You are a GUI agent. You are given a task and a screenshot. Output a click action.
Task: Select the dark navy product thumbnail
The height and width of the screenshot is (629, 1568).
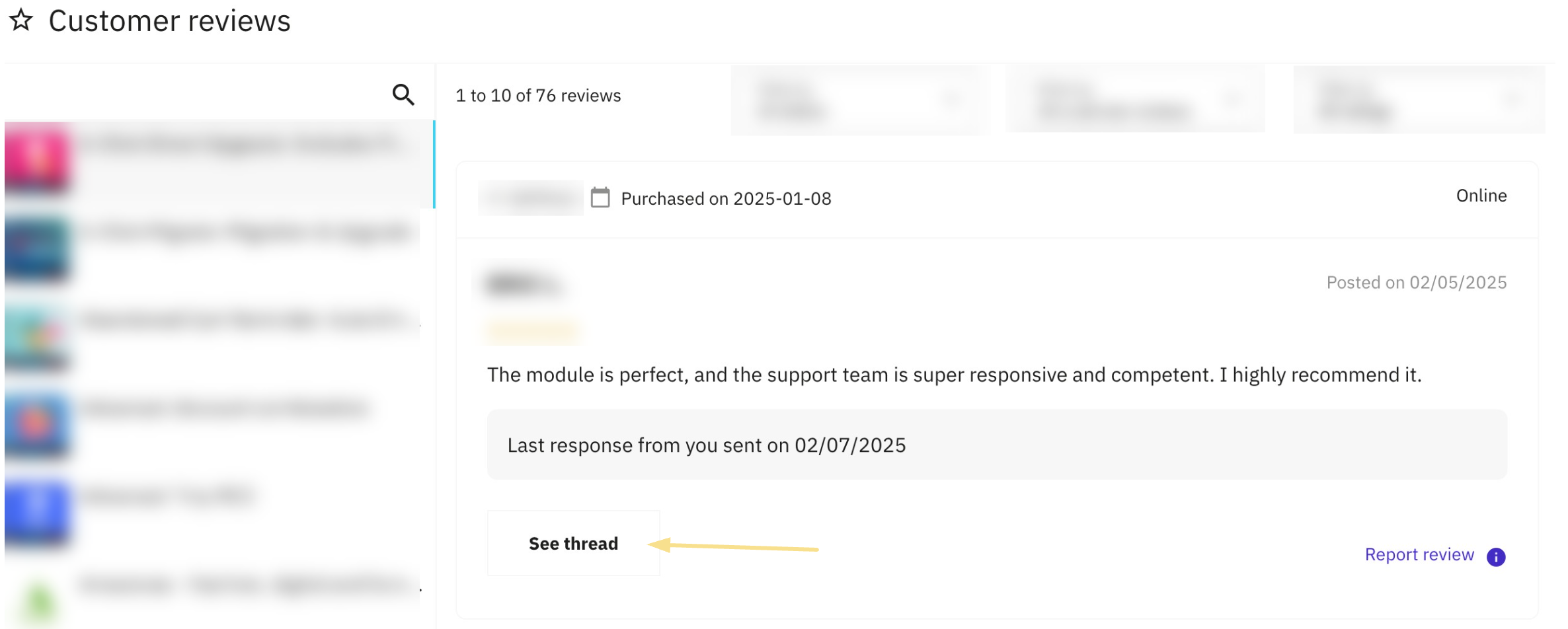(x=37, y=249)
